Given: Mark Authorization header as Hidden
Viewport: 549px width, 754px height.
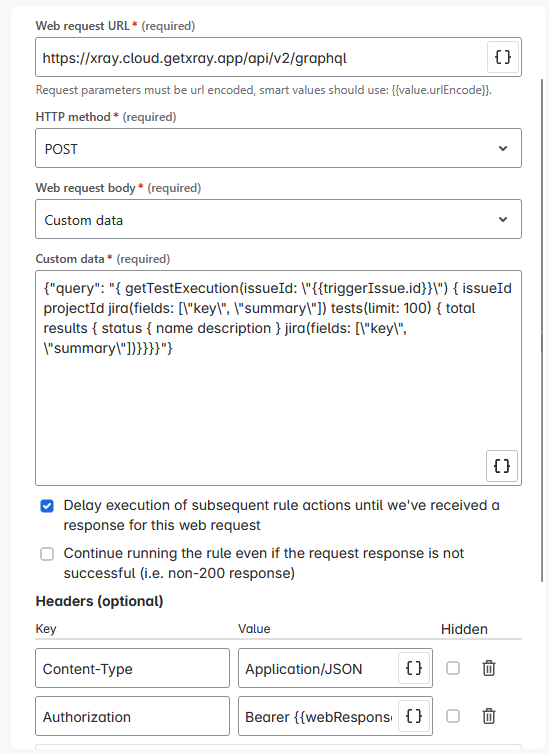Looking at the screenshot, I should pyautogui.click(x=453, y=716).
